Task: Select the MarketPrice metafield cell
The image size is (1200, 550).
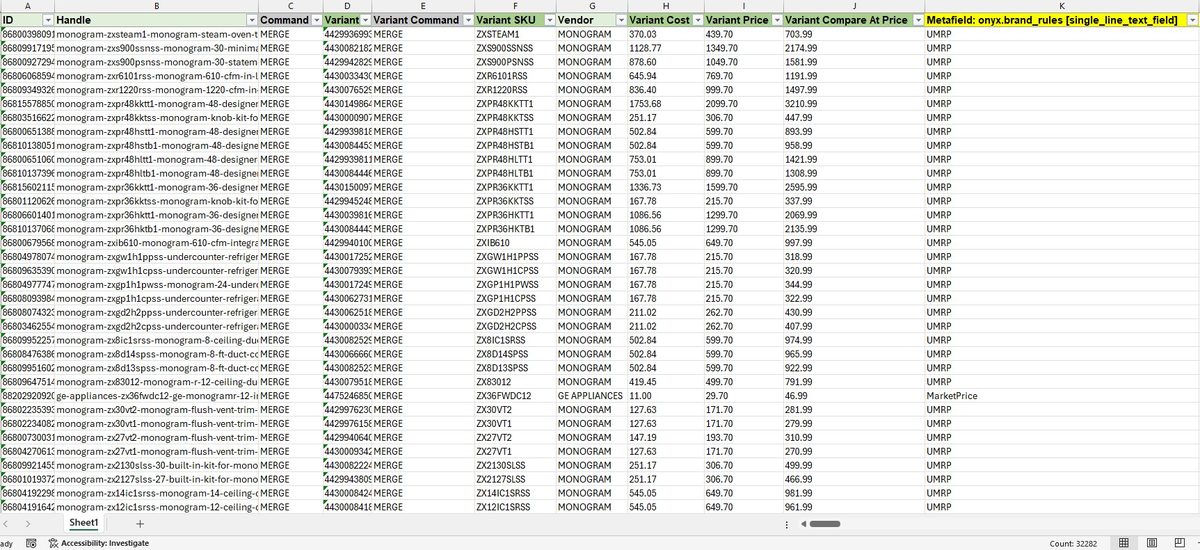Action: pyautogui.click(x=1061, y=395)
